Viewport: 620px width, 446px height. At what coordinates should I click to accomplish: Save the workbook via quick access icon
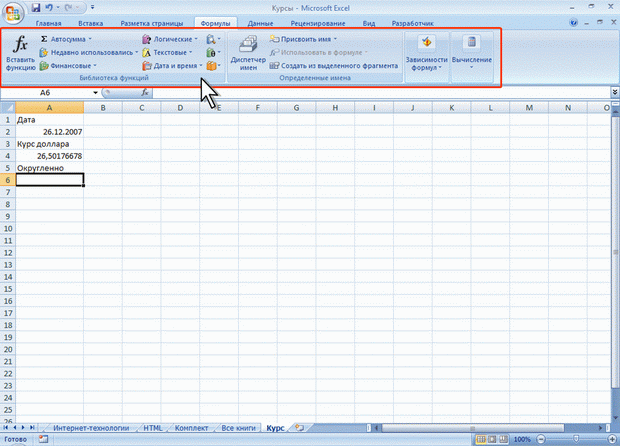[x=36, y=8]
